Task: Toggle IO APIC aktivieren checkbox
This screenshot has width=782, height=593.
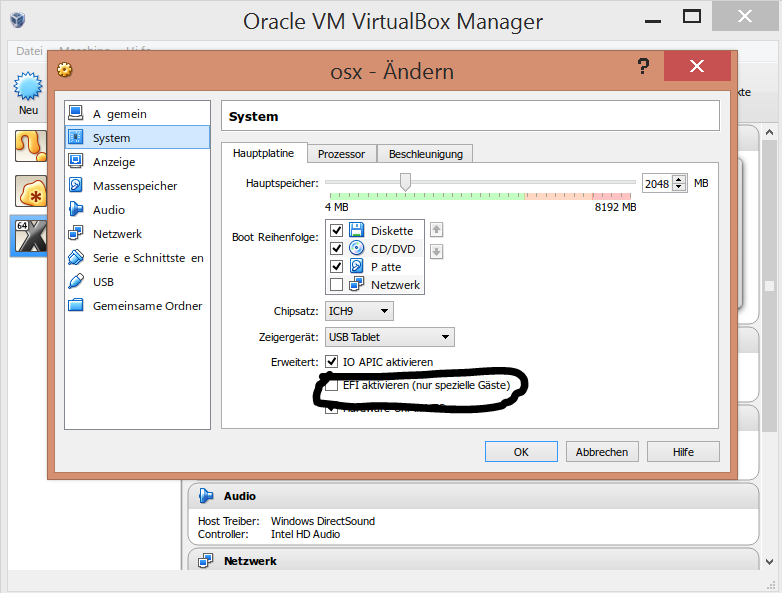Action: click(331, 362)
